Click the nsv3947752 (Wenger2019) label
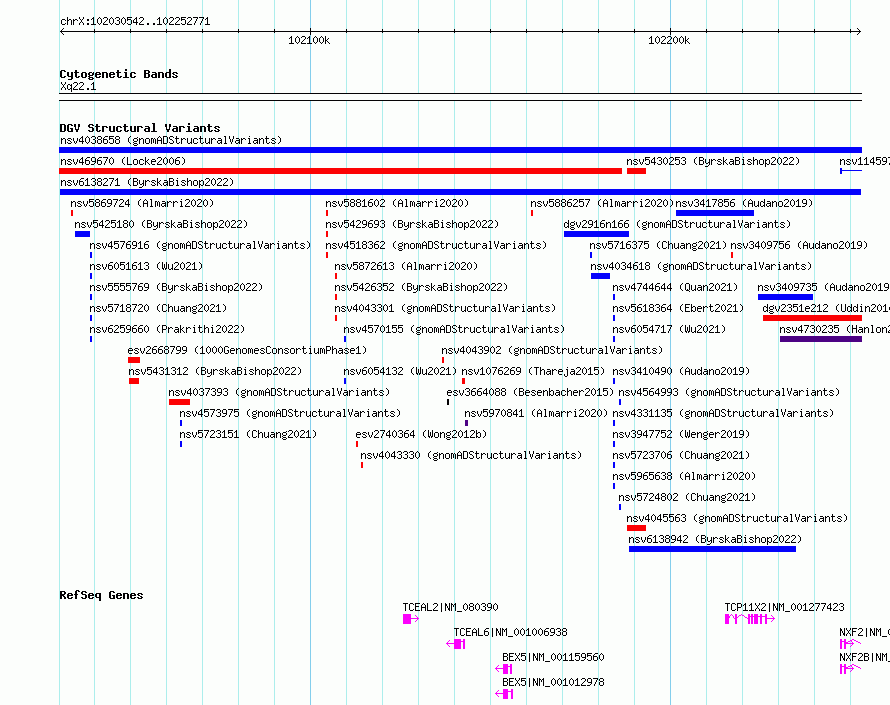The width and height of the screenshot is (890, 705). pyautogui.click(x=681, y=434)
